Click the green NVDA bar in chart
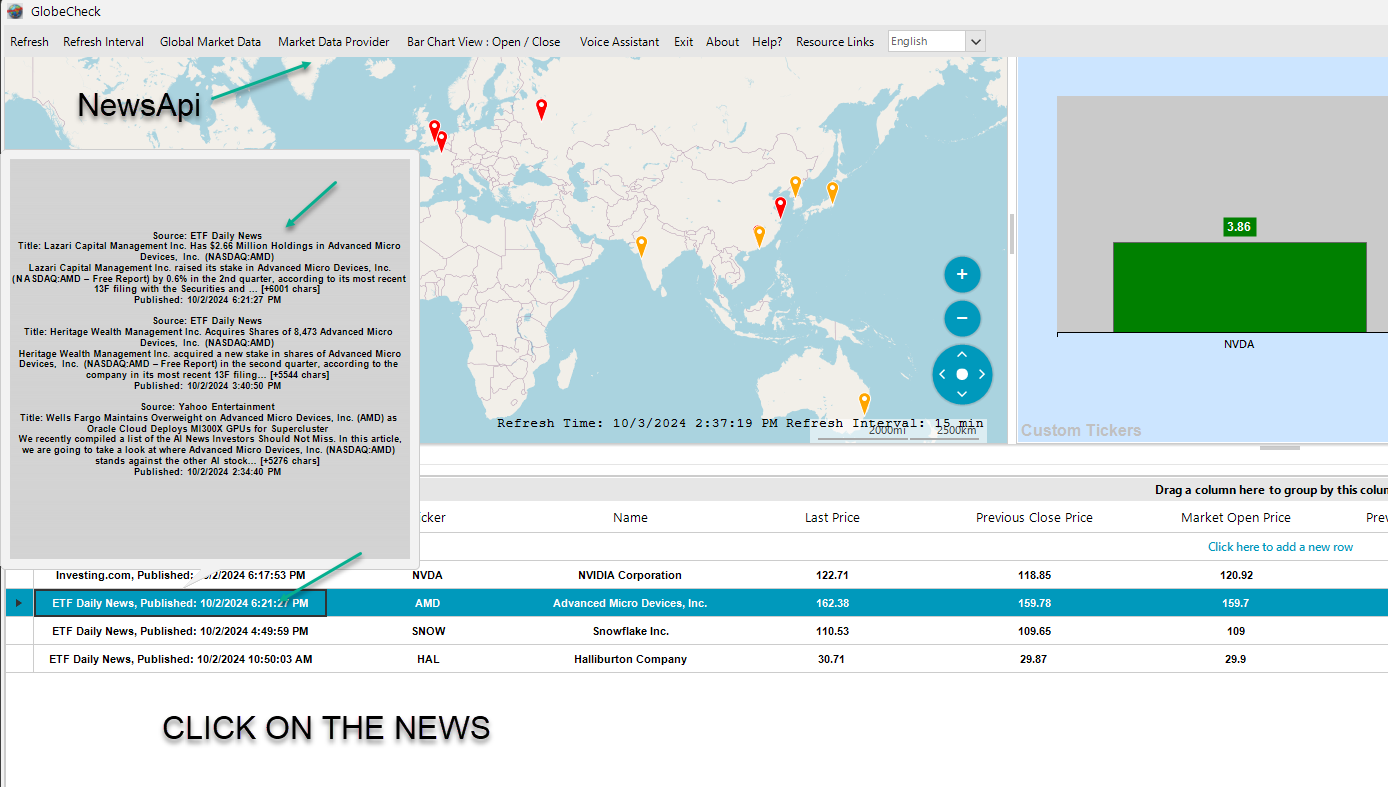The image size is (1388, 787). click(x=1239, y=287)
